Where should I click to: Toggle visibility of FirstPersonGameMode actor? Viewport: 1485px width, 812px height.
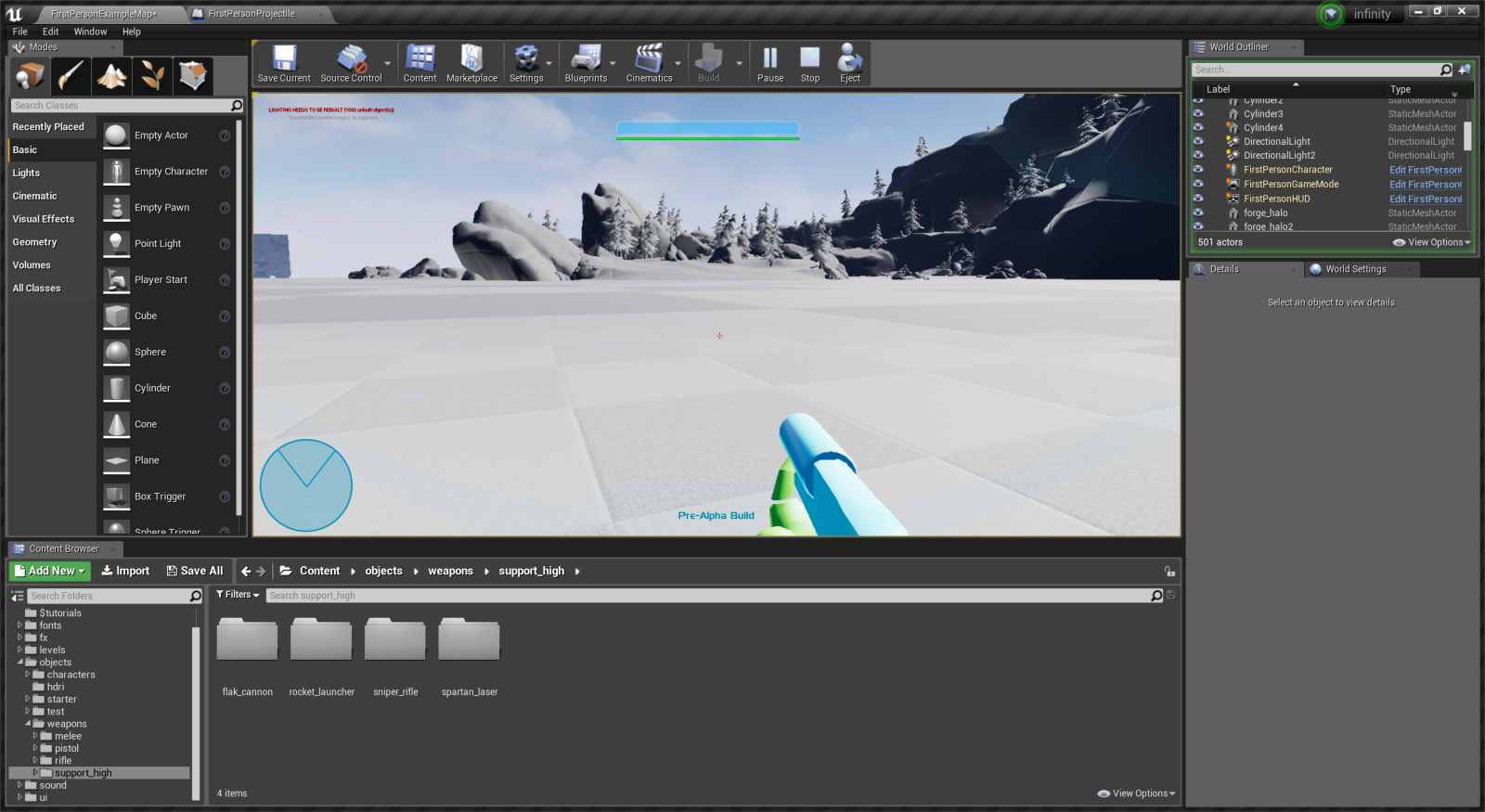[1198, 185]
